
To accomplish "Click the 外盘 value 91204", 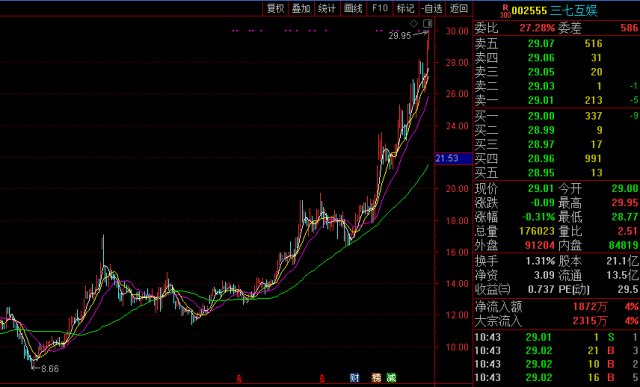I will click(540, 245).
